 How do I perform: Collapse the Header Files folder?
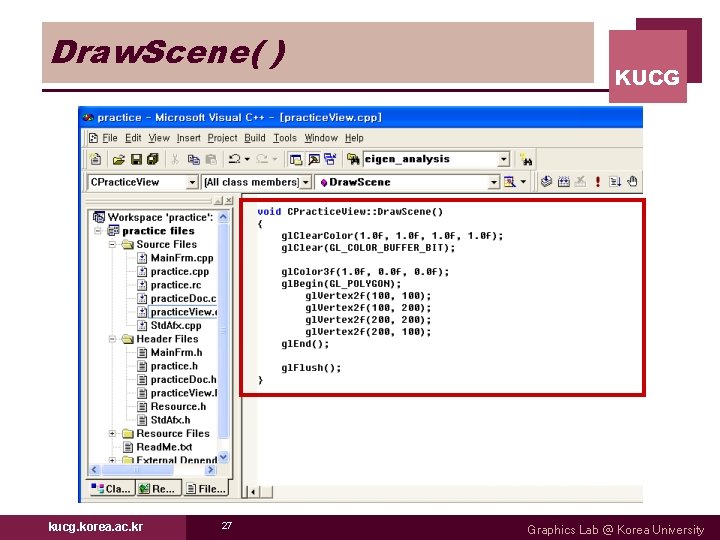[112, 339]
